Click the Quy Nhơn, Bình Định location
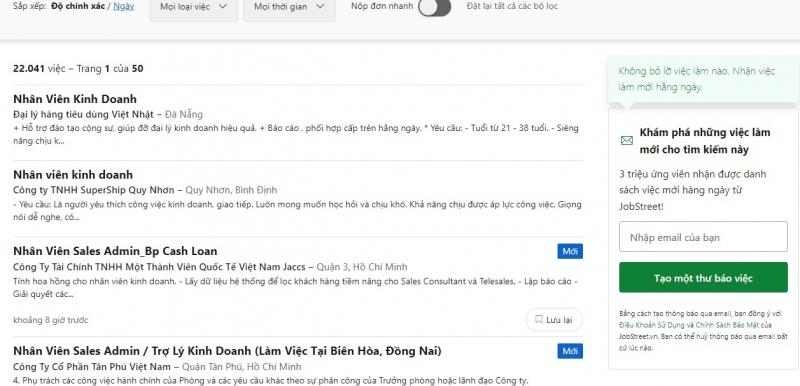 pyautogui.click(x=231, y=190)
